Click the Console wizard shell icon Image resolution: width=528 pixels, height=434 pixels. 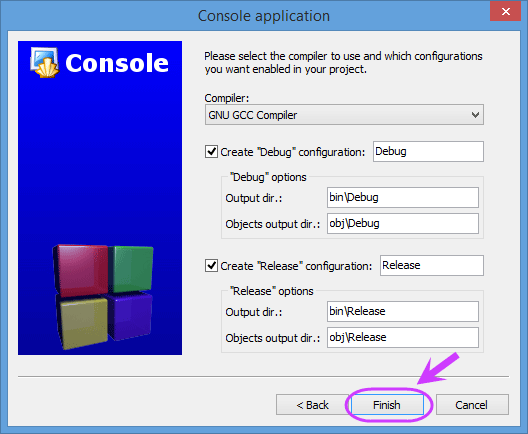pos(45,63)
